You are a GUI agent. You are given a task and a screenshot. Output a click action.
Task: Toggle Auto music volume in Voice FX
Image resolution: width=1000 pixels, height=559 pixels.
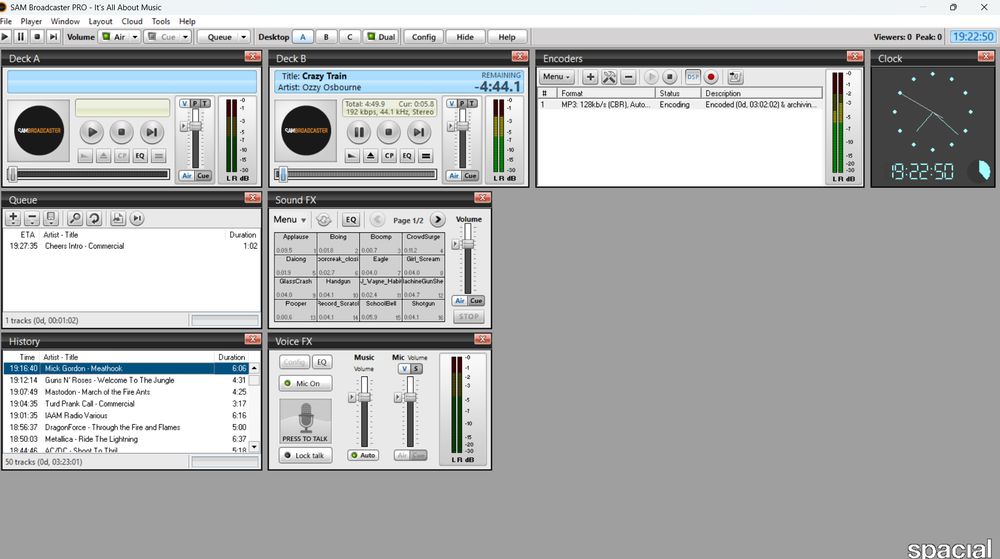point(363,455)
